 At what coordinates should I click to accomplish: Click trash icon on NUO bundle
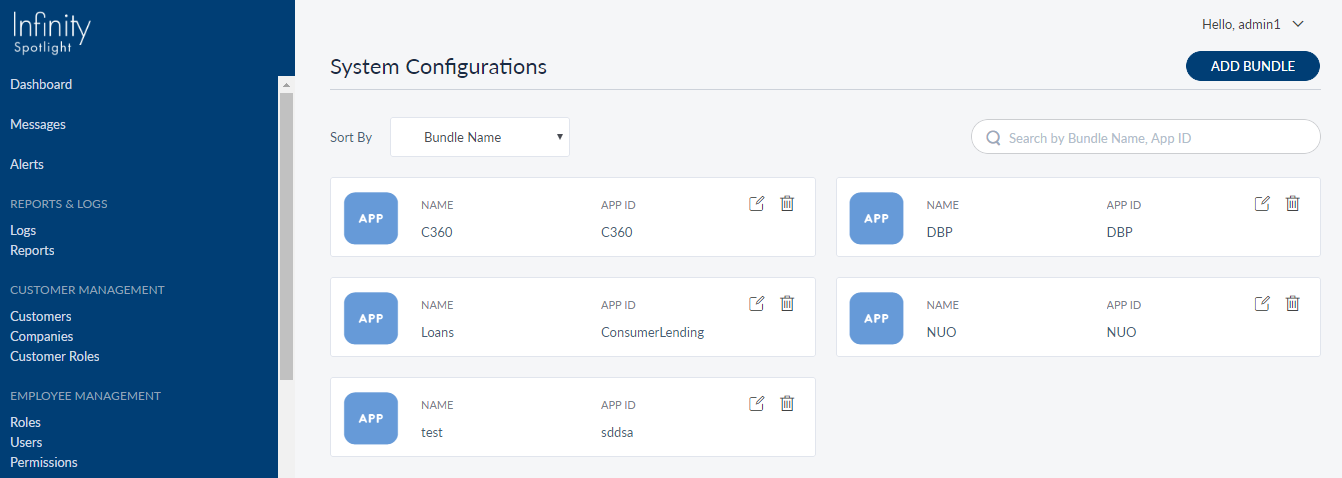[x=1292, y=303]
